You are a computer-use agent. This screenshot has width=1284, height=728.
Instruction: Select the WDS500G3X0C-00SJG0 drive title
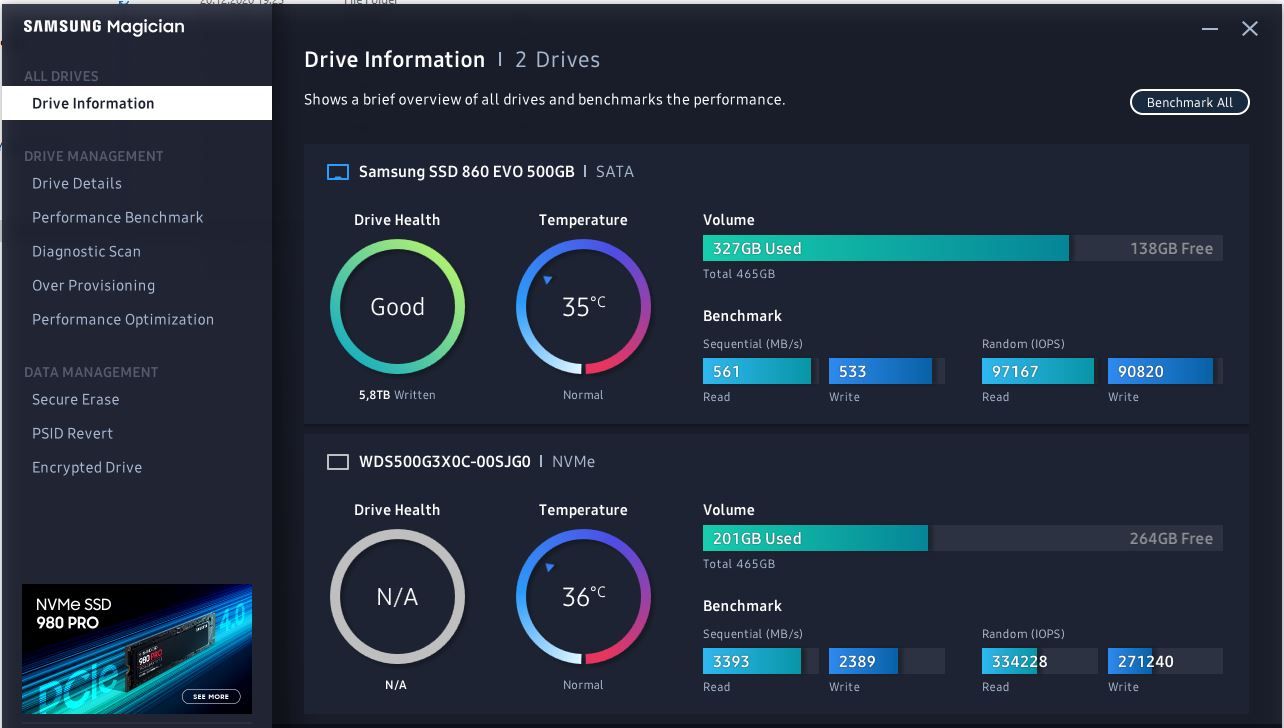click(445, 461)
